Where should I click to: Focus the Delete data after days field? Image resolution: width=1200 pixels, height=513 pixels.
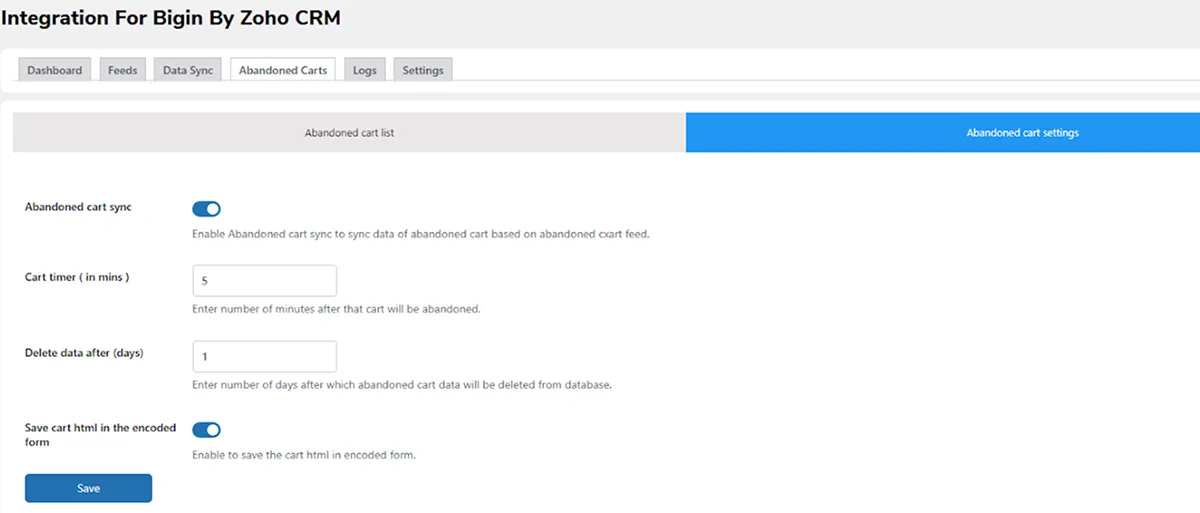(264, 357)
